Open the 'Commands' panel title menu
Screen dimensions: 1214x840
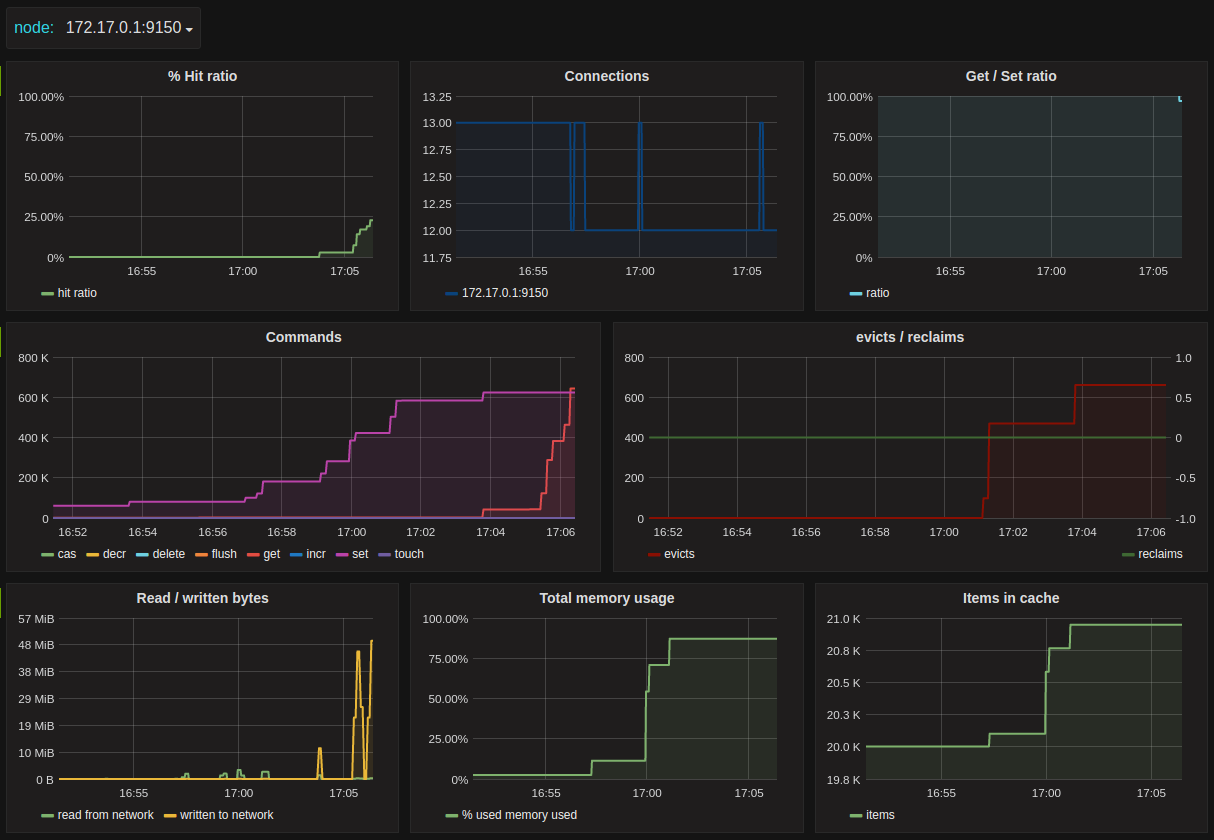pyautogui.click(x=303, y=337)
